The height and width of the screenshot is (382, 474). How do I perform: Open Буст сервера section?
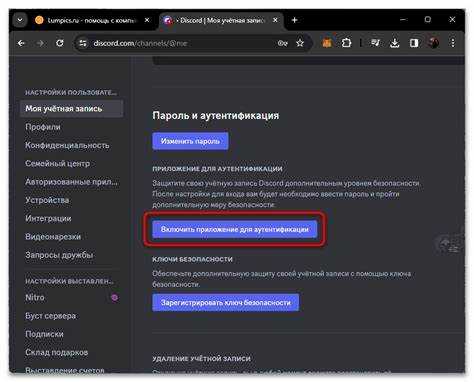click(x=50, y=316)
